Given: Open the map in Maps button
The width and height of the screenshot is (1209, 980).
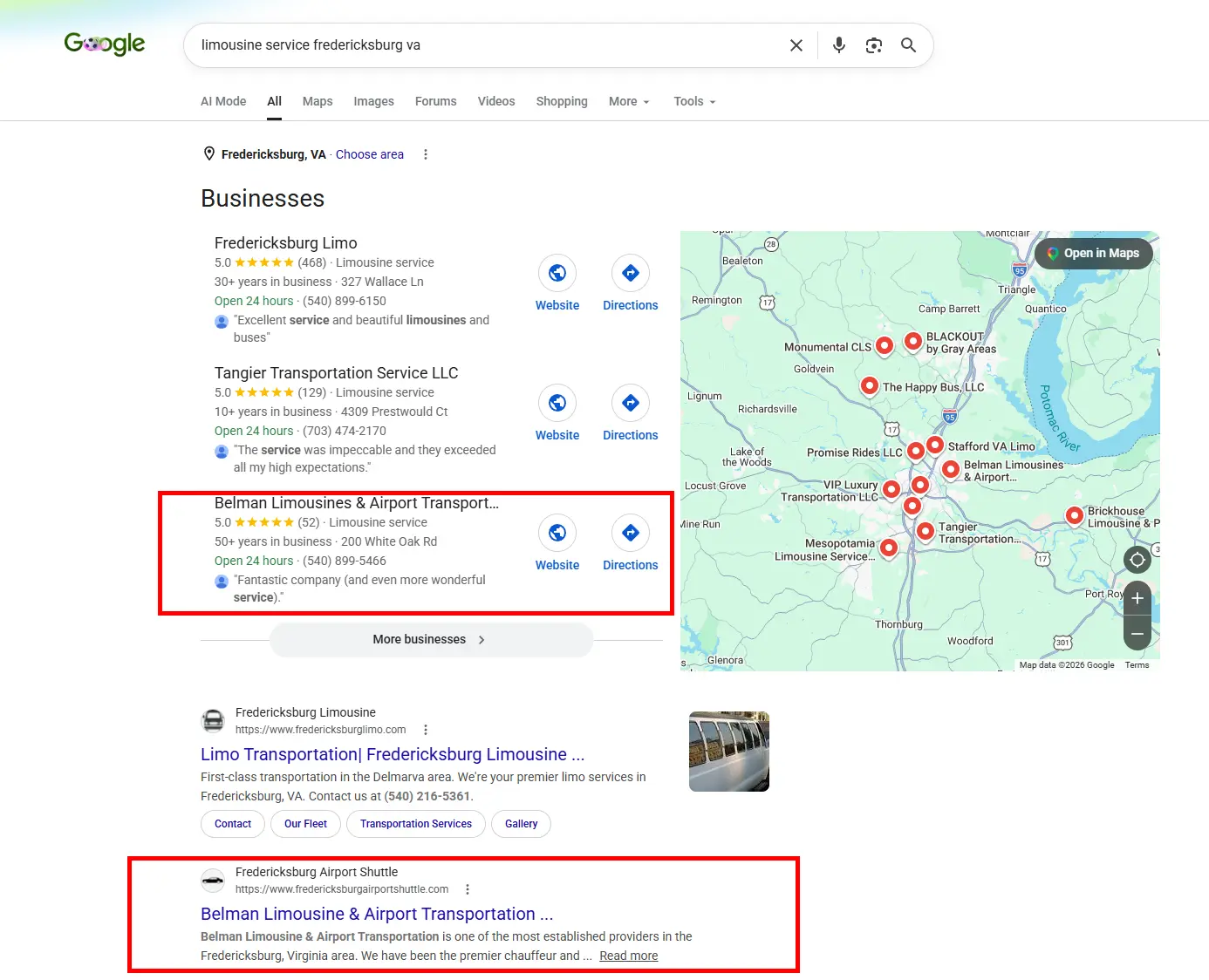Looking at the screenshot, I should tap(1094, 253).
